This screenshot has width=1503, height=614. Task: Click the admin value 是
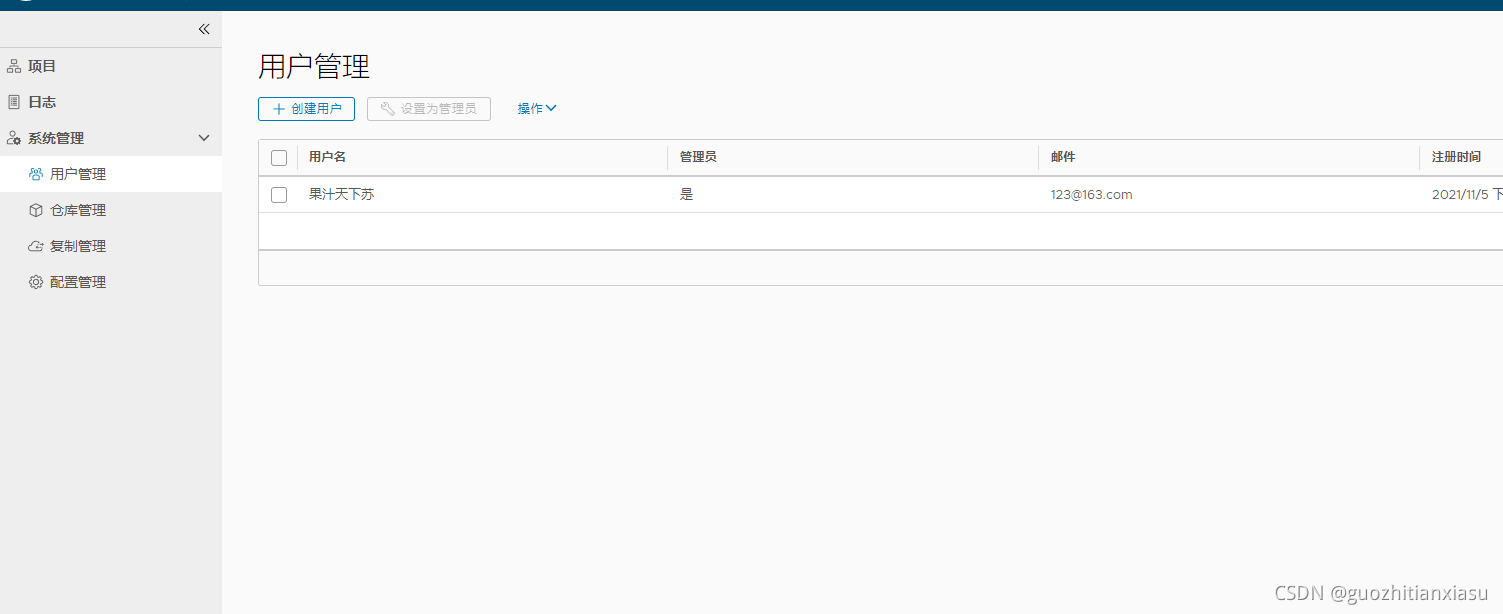point(686,195)
